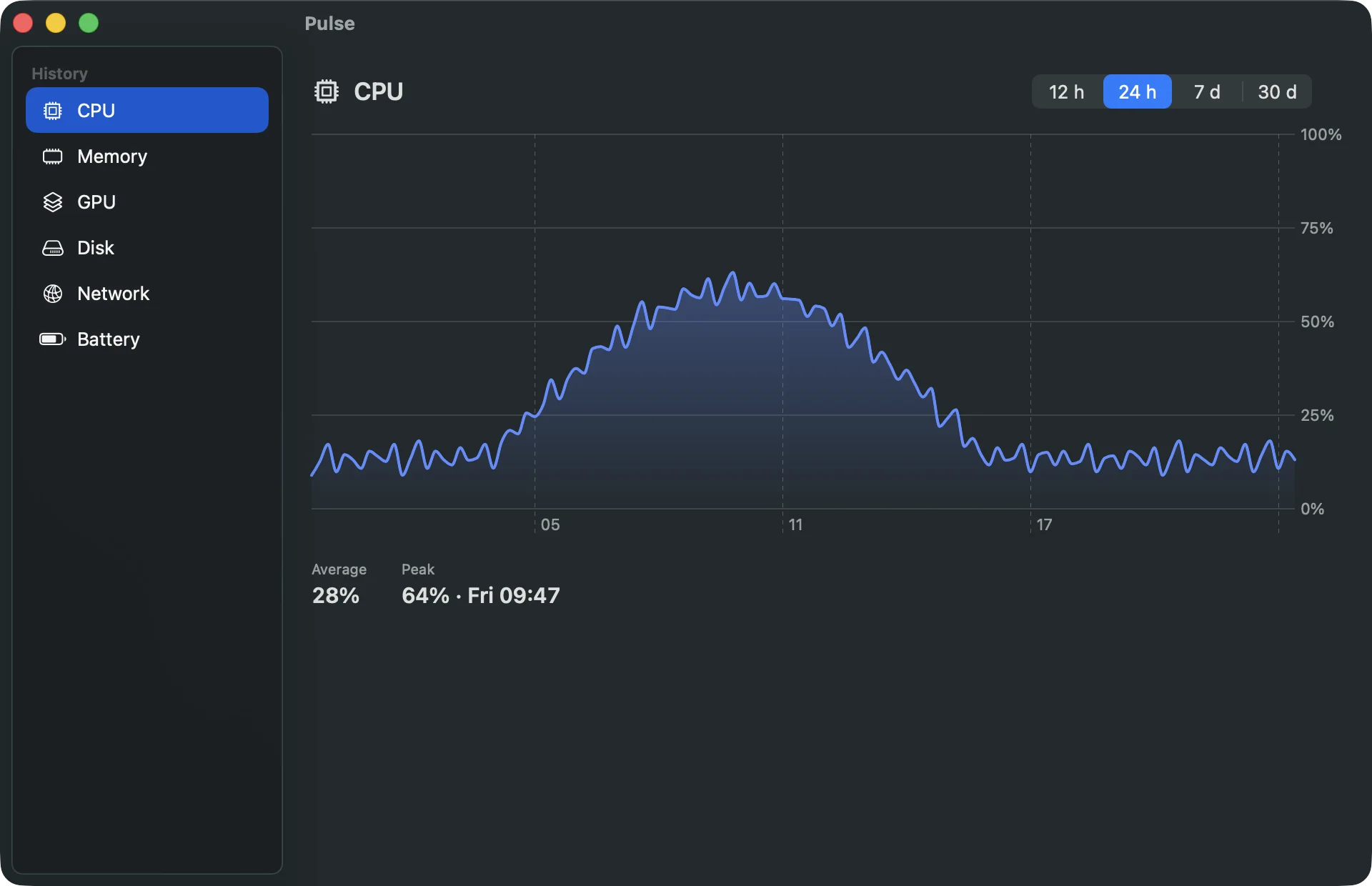Click the Peak label under chart
1372x886 pixels.
418,569
